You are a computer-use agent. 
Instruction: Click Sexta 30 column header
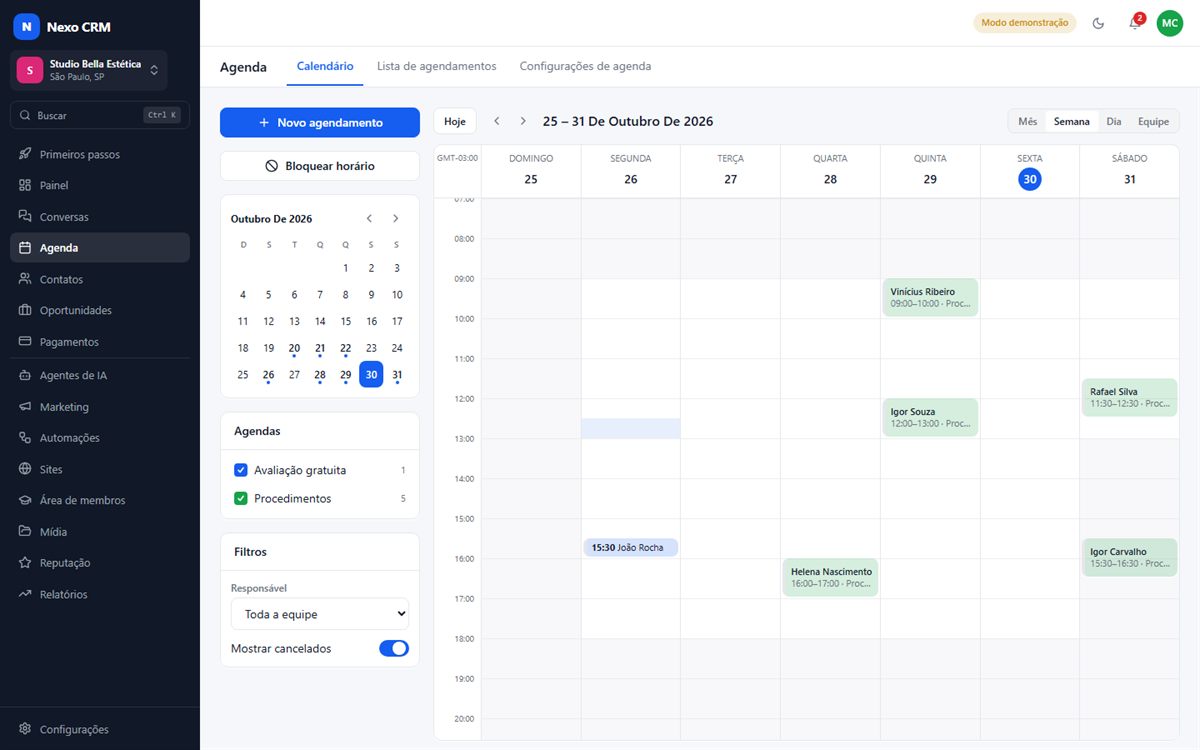[1030, 171]
